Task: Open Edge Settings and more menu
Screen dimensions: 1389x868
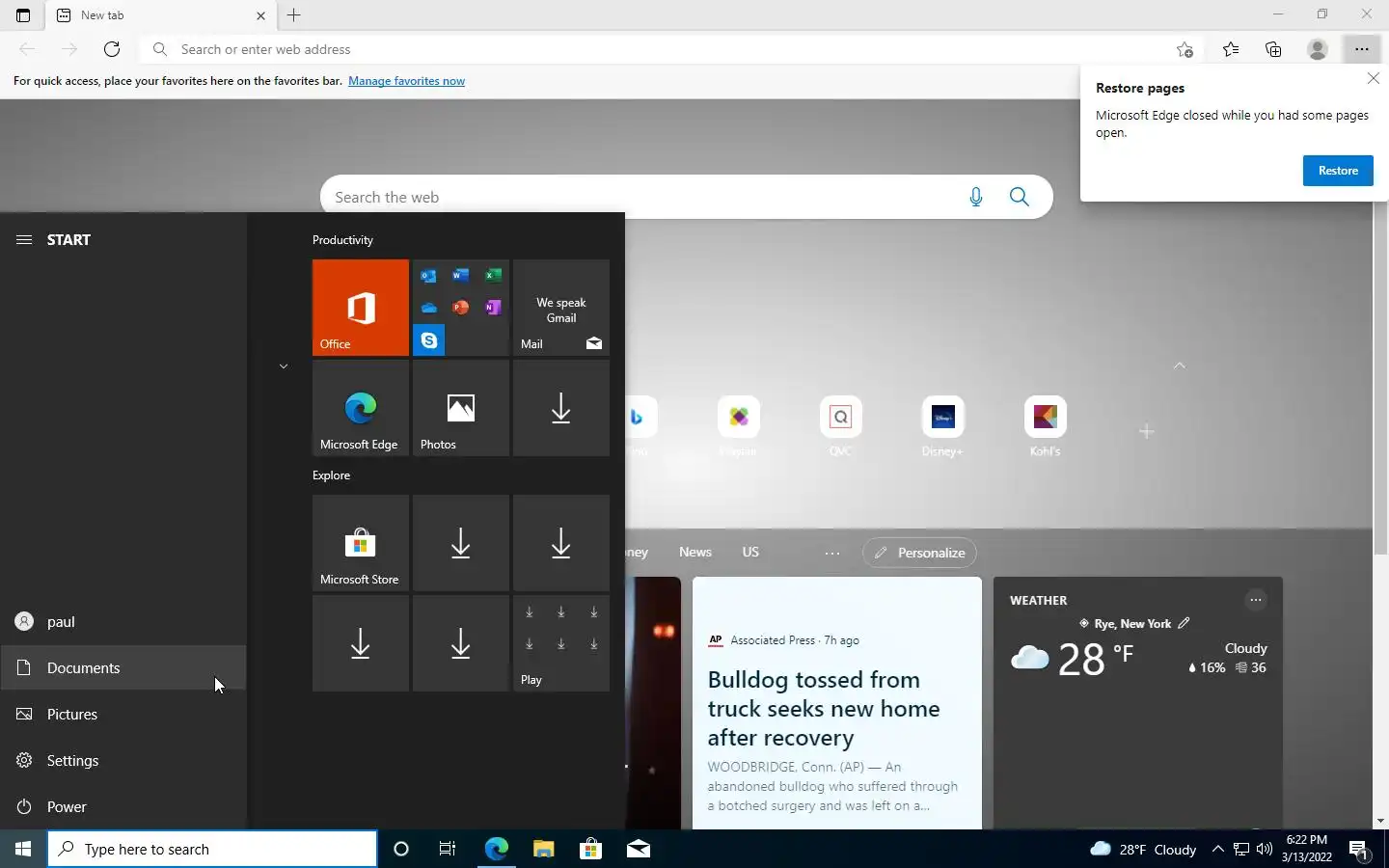Action: (x=1361, y=49)
